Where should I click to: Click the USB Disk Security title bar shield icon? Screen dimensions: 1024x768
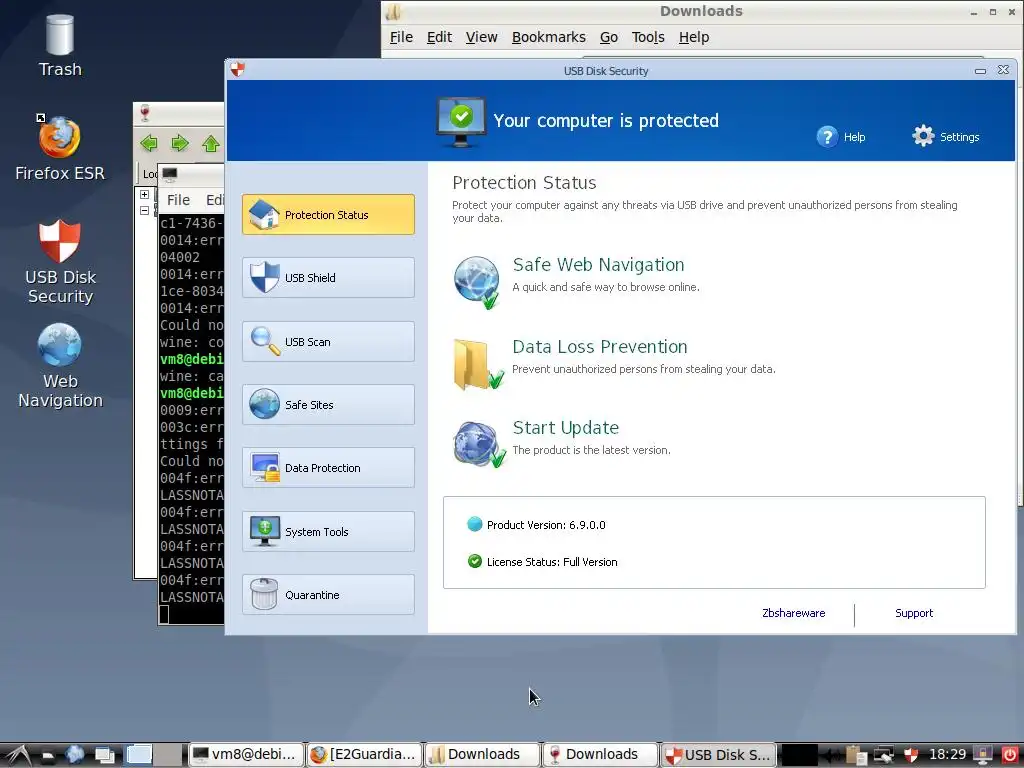pos(238,69)
